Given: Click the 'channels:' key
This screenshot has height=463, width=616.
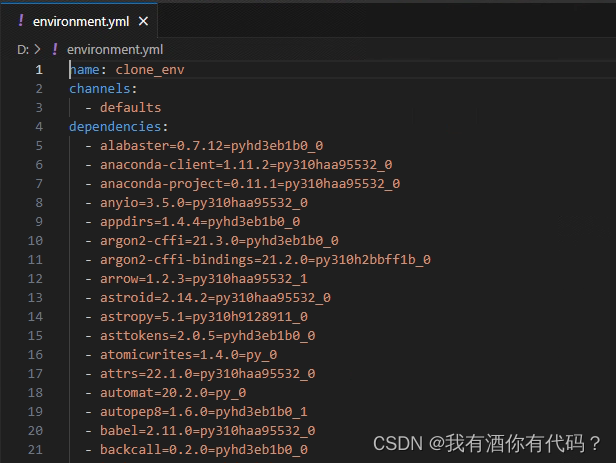Looking at the screenshot, I should 103,89.
